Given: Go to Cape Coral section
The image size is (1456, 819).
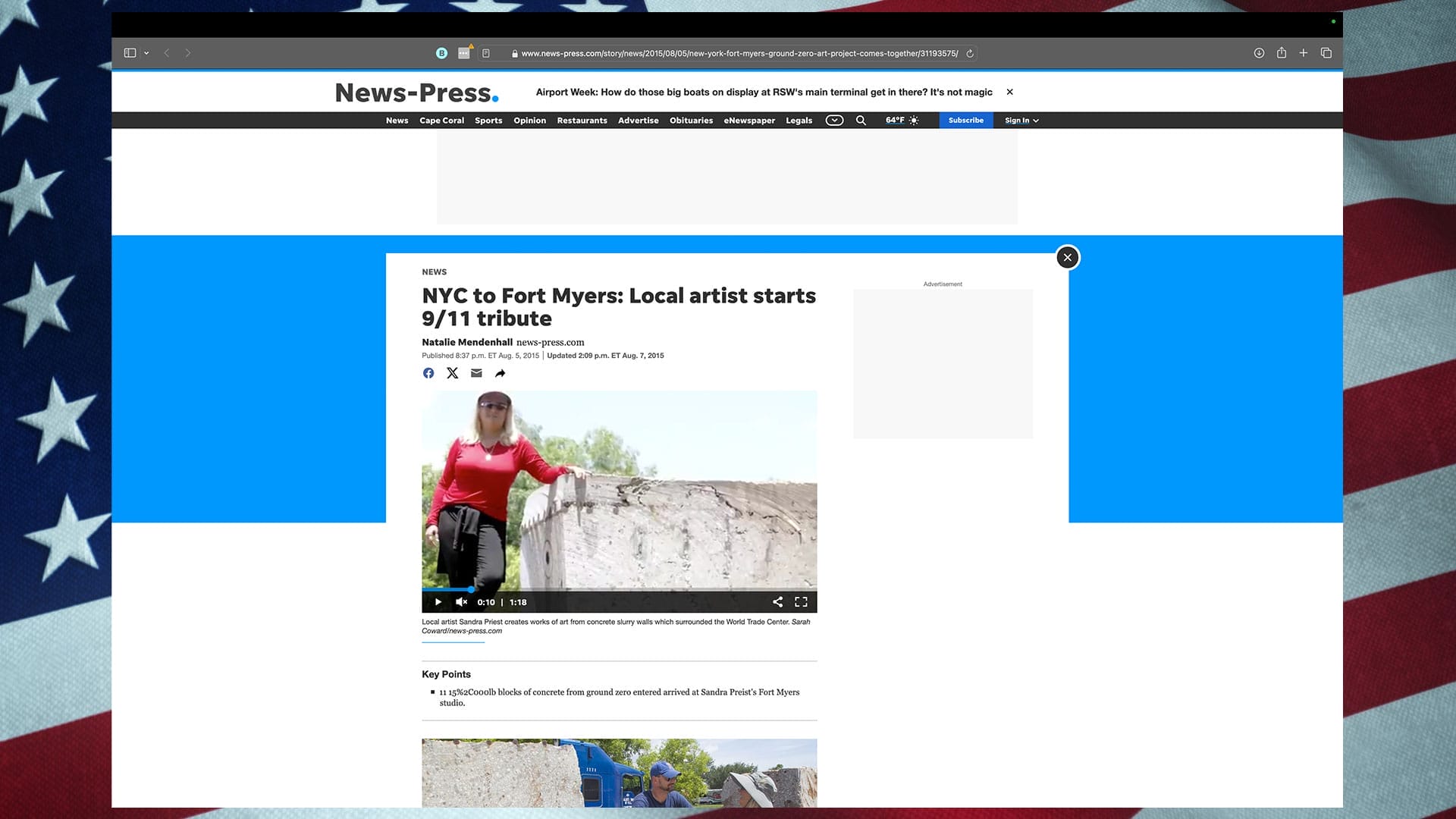Looking at the screenshot, I should pos(441,121).
